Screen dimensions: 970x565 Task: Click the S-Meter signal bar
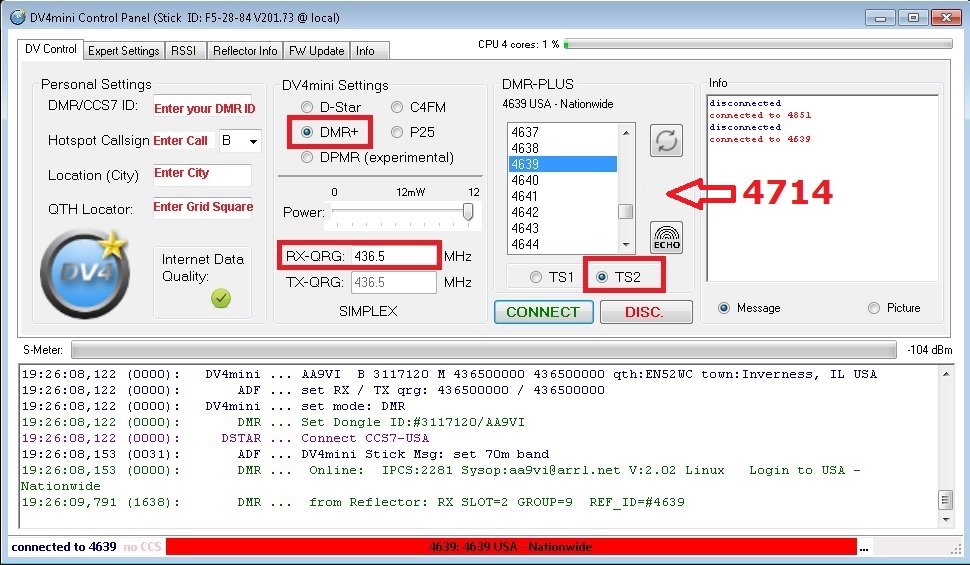click(484, 350)
